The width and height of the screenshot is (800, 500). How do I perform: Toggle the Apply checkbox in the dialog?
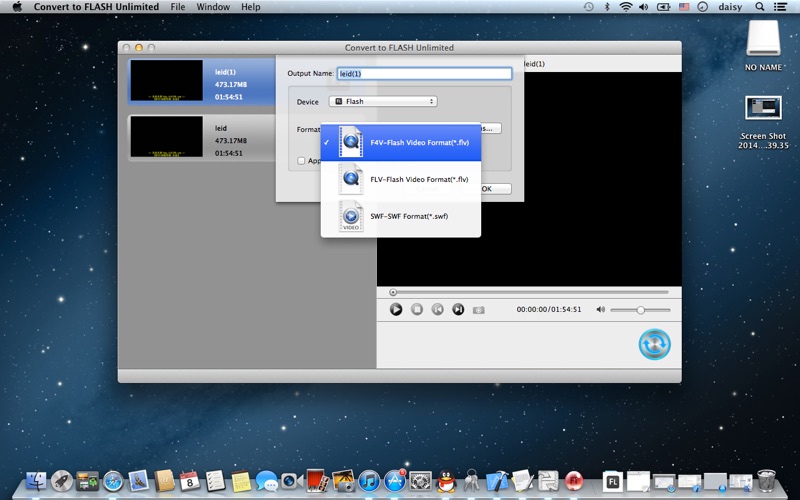click(301, 161)
